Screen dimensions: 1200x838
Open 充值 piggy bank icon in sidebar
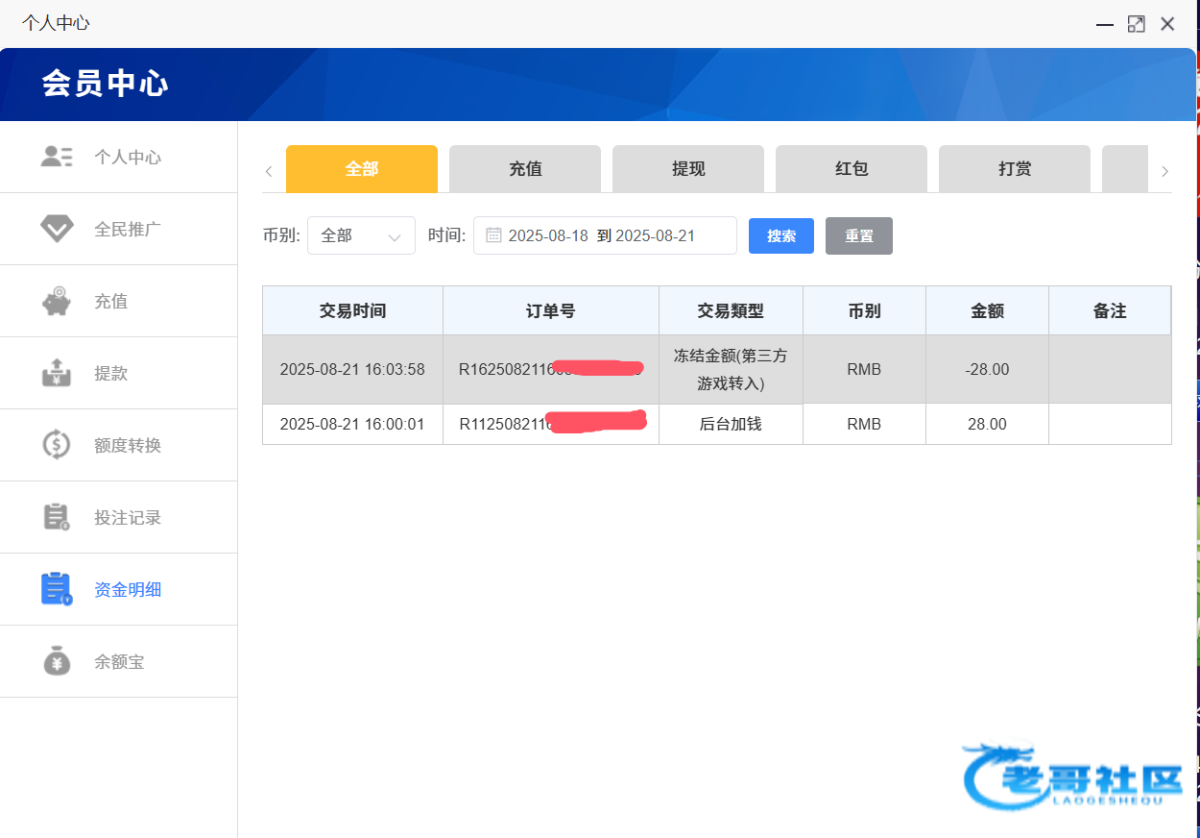57,301
